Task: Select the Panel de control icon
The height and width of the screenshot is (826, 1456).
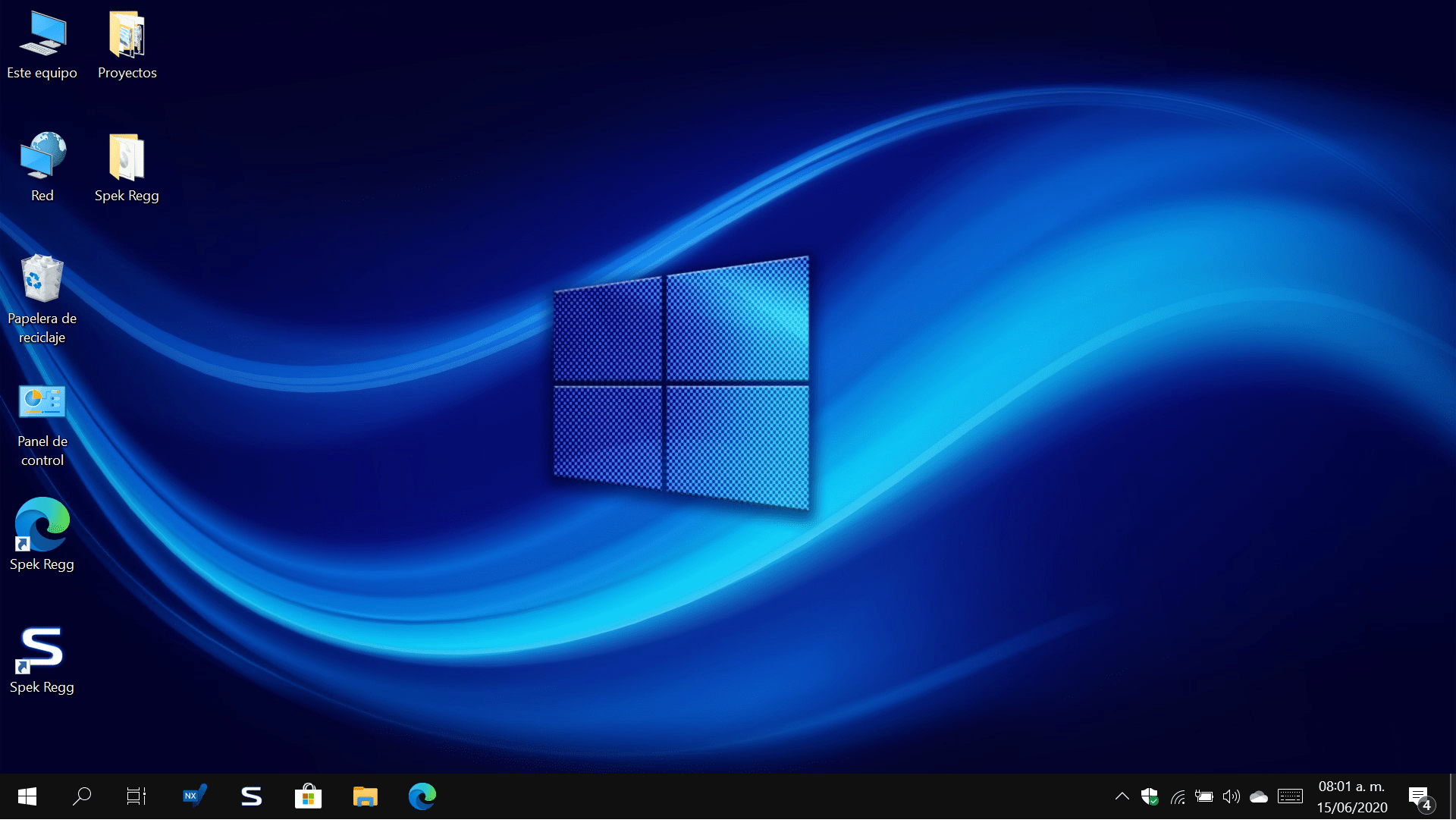Action: tap(42, 403)
